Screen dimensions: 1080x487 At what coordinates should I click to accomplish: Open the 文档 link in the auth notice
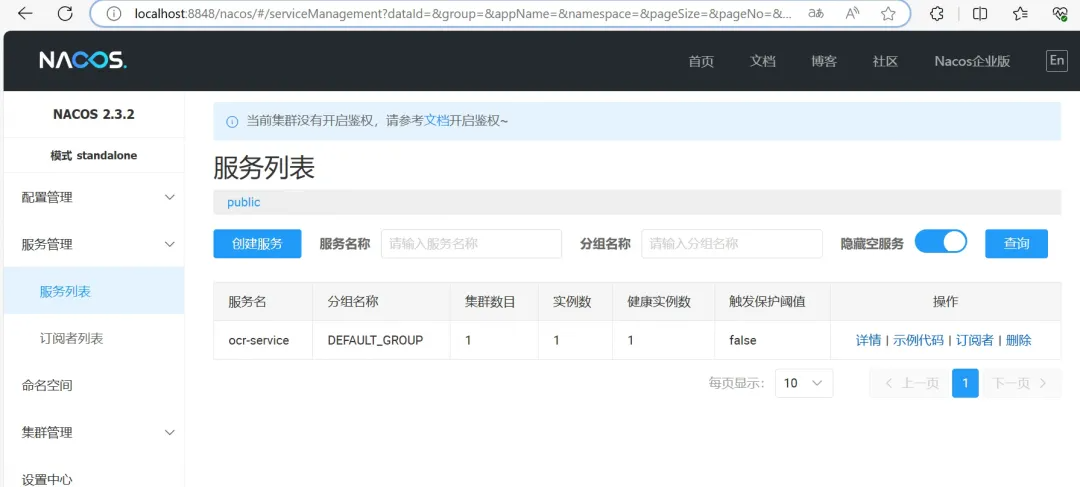437,121
